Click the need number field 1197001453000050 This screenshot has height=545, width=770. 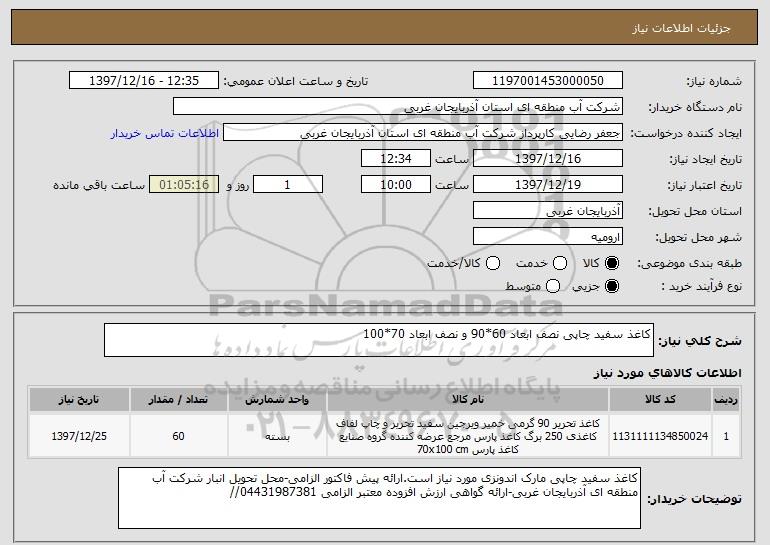pos(548,81)
